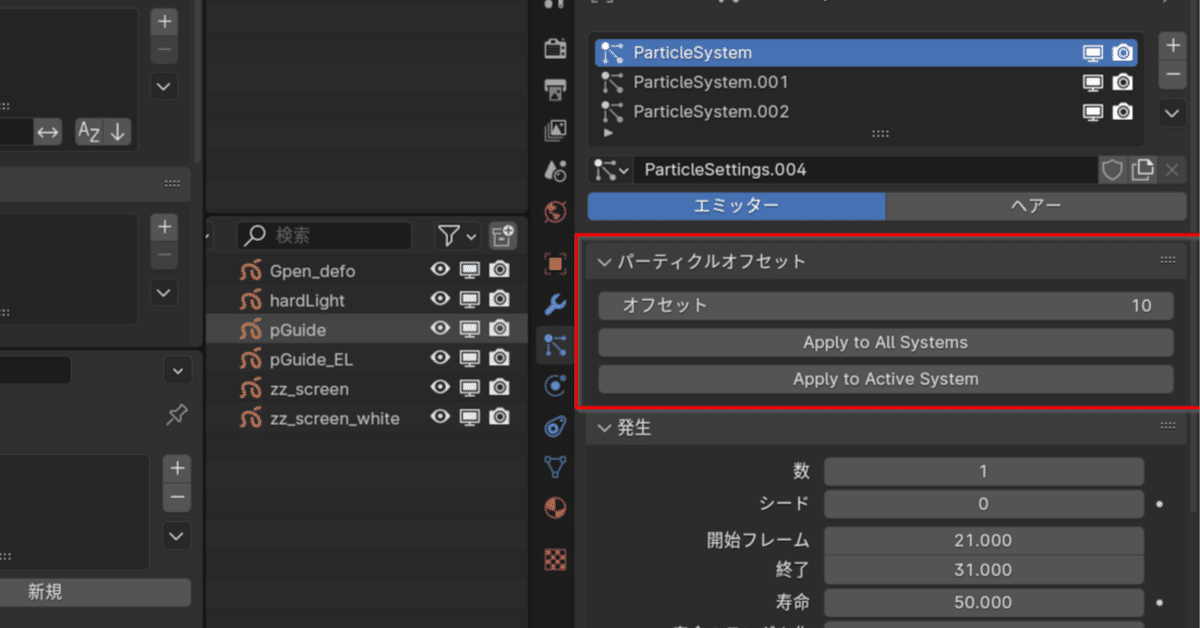Open the Texture properties checkered tab

pos(555,559)
